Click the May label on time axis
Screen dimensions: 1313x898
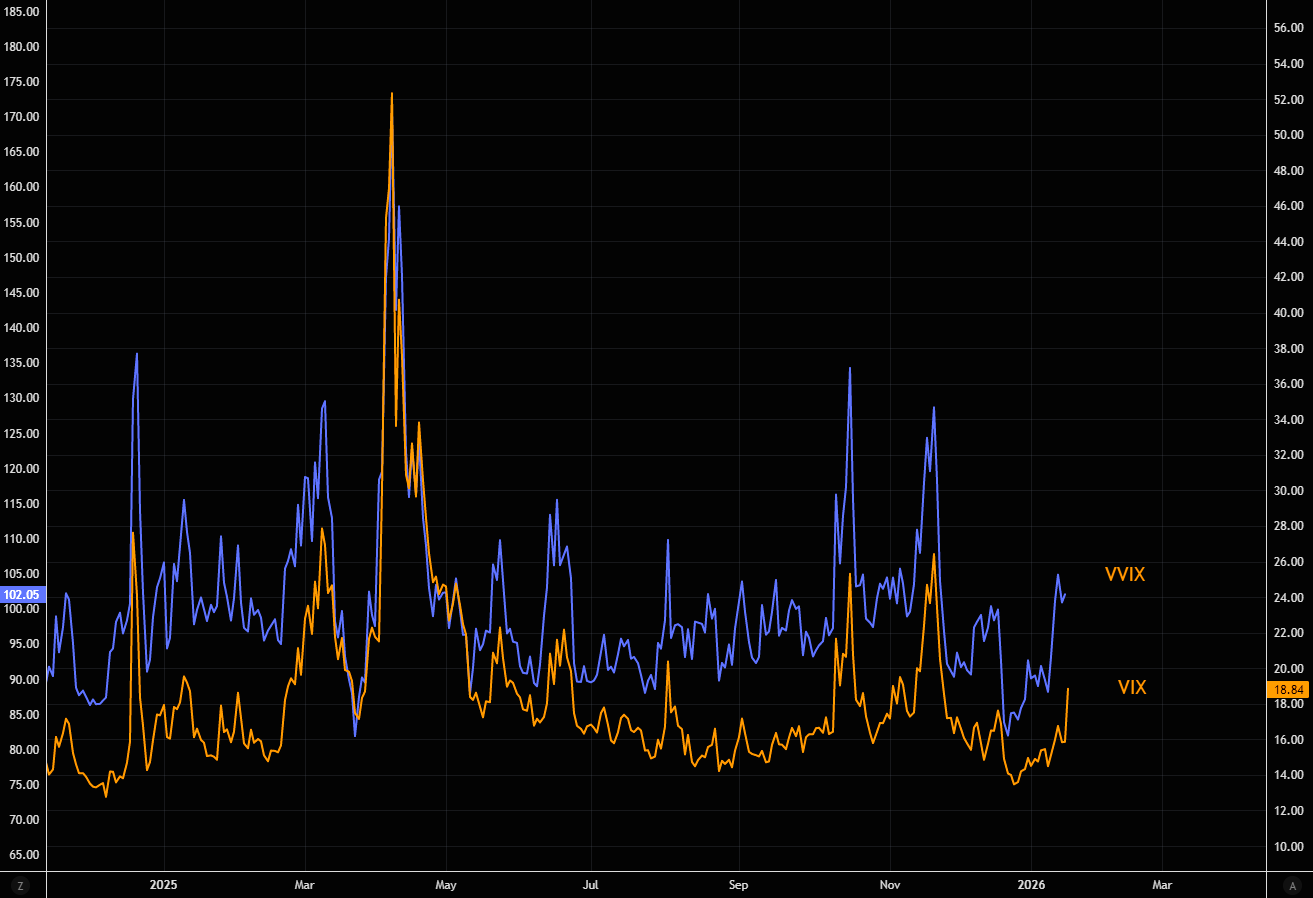pyautogui.click(x=446, y=885)
